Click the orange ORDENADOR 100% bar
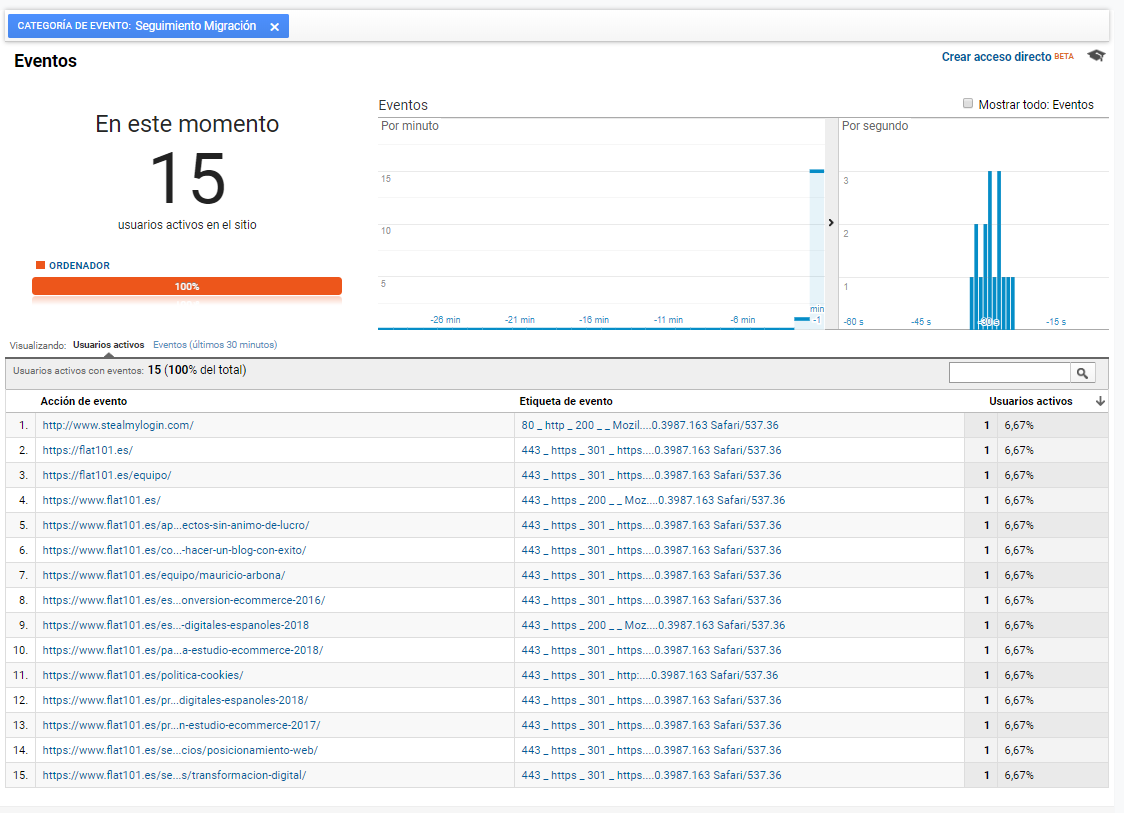Image resolution: width=1124 pixels, height=813 pixels. tap(187, 286)
